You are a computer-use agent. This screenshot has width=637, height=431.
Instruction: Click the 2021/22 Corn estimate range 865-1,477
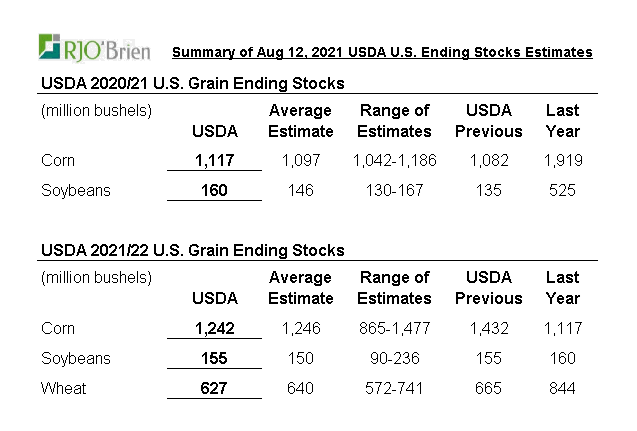point(394,328)
